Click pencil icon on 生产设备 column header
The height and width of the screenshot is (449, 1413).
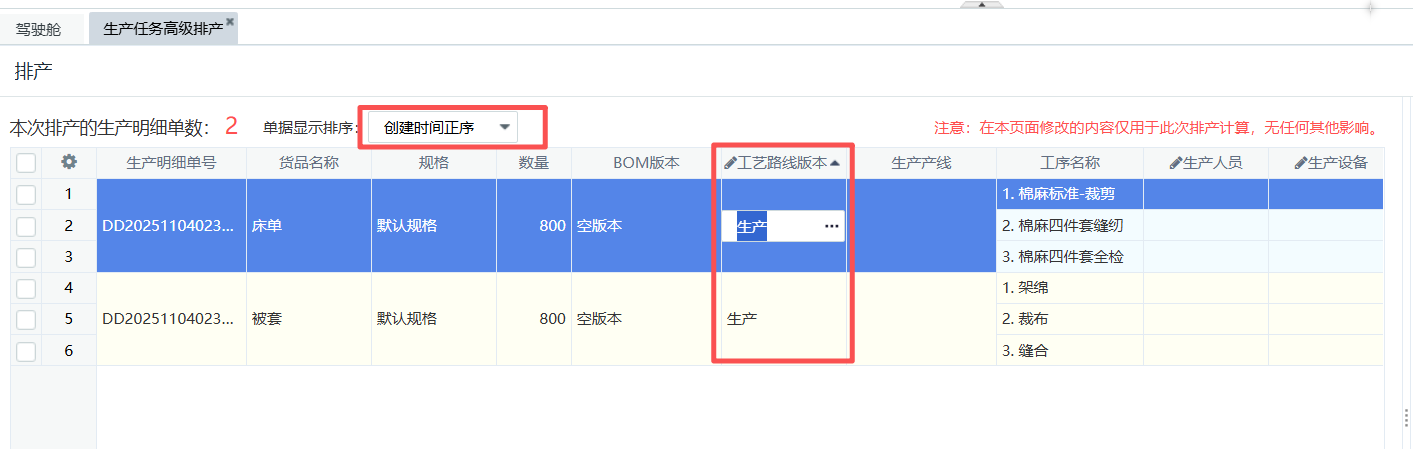[x=1300, y=163]
